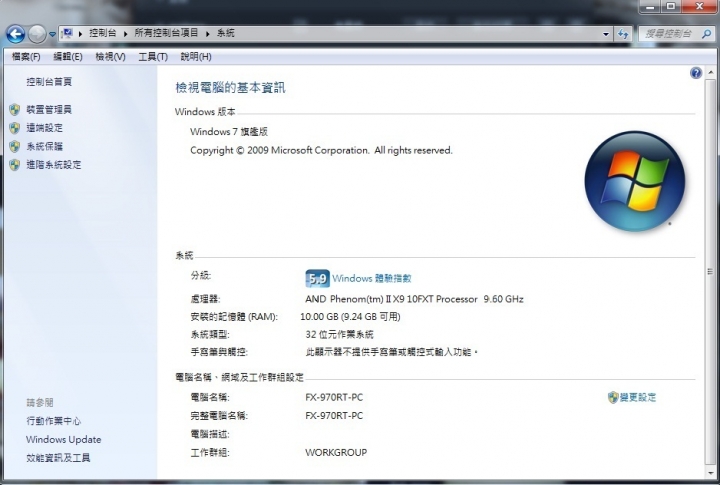
Task: Click the blue help question mark icon
Action: [696, 73]
